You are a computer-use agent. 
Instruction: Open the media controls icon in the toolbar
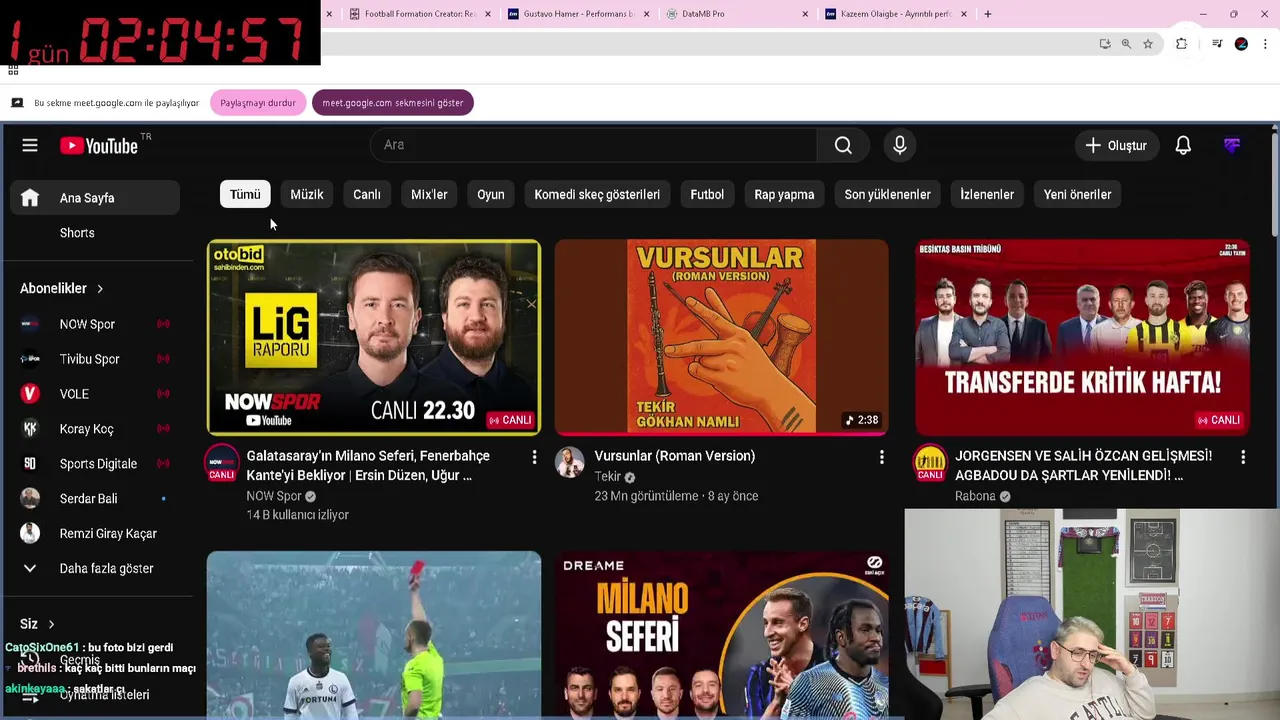1216,44
